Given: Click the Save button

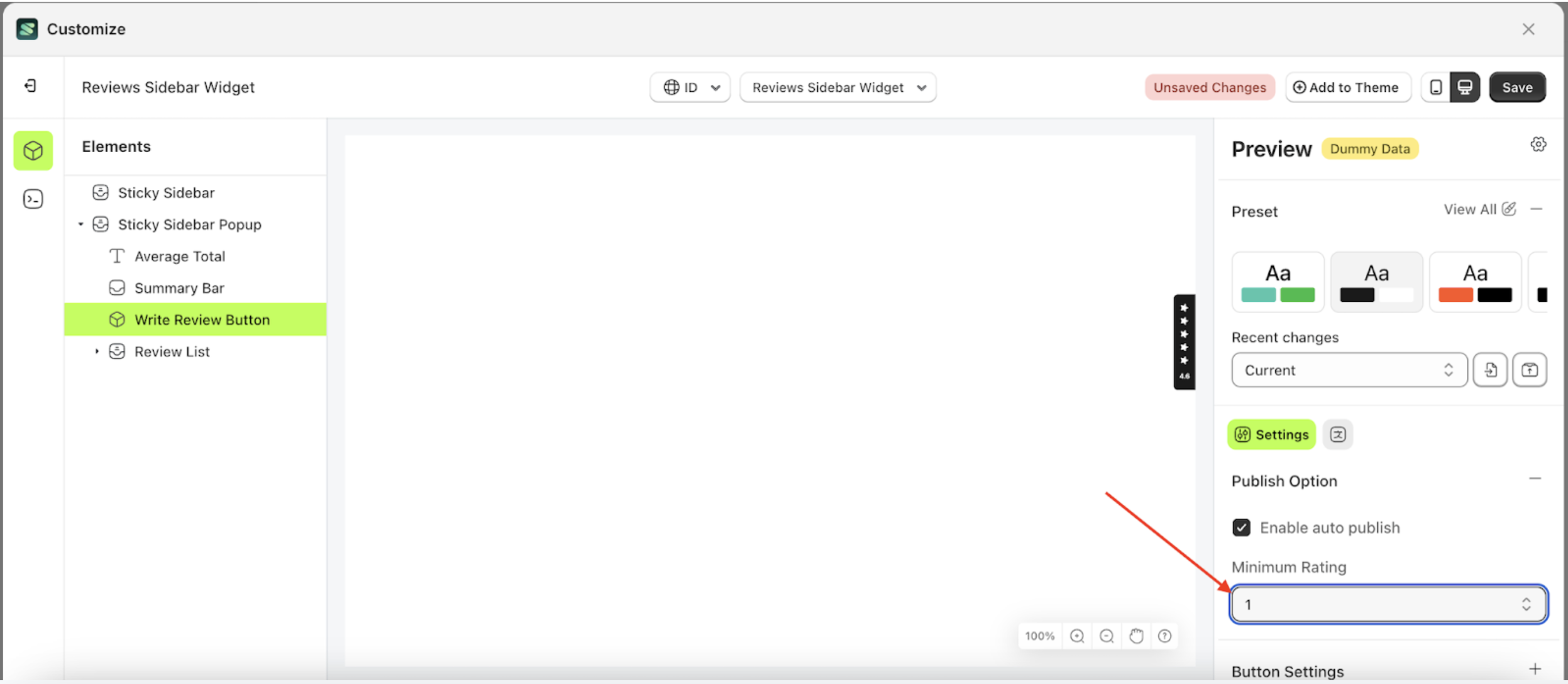Looking at the screenshot, I should tap(1517, 87).
